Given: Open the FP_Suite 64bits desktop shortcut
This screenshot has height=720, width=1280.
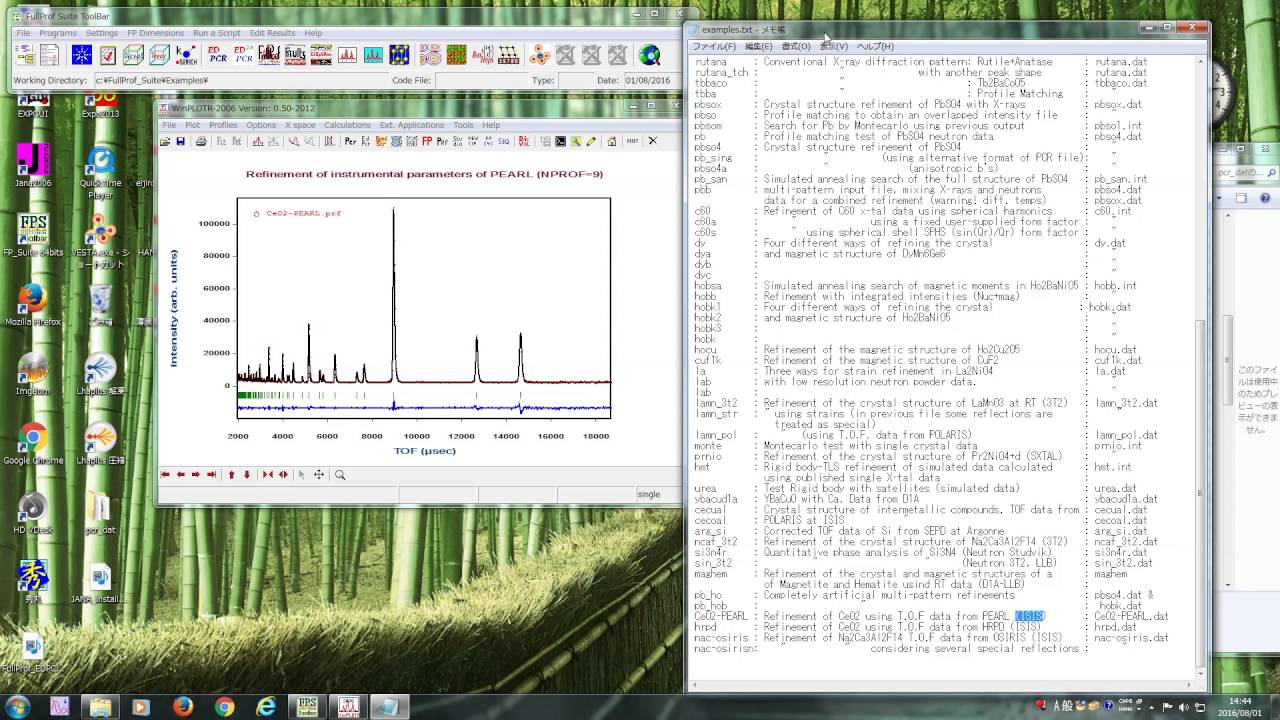Looking at the screenshot, I should coord(32,232).
